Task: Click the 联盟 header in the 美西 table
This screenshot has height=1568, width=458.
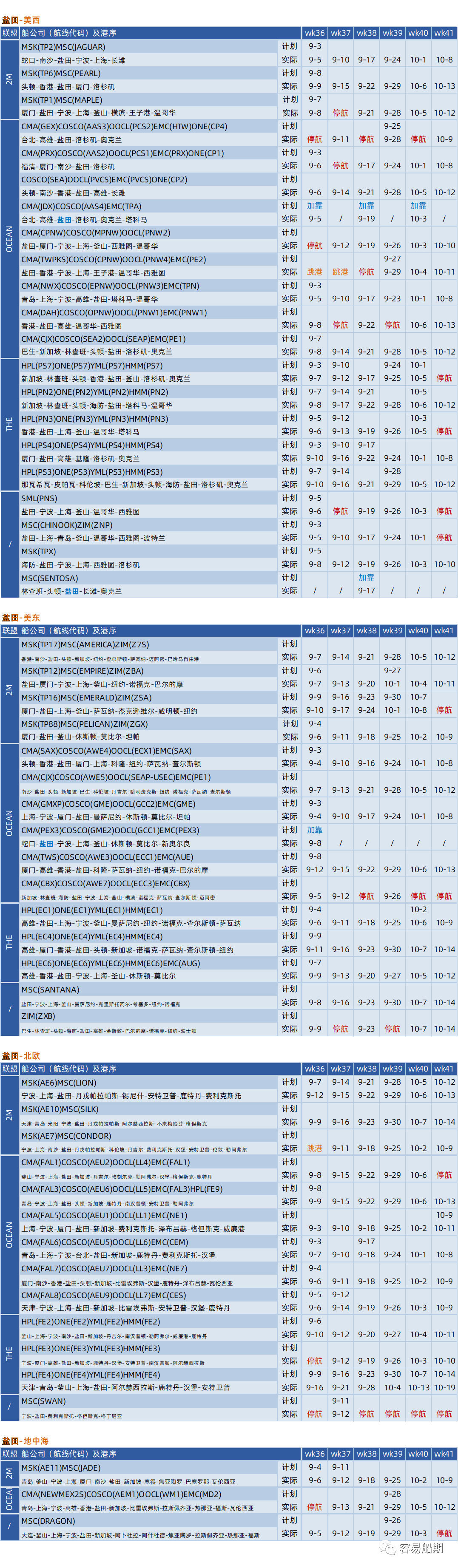Action: (x=10, y=33)
